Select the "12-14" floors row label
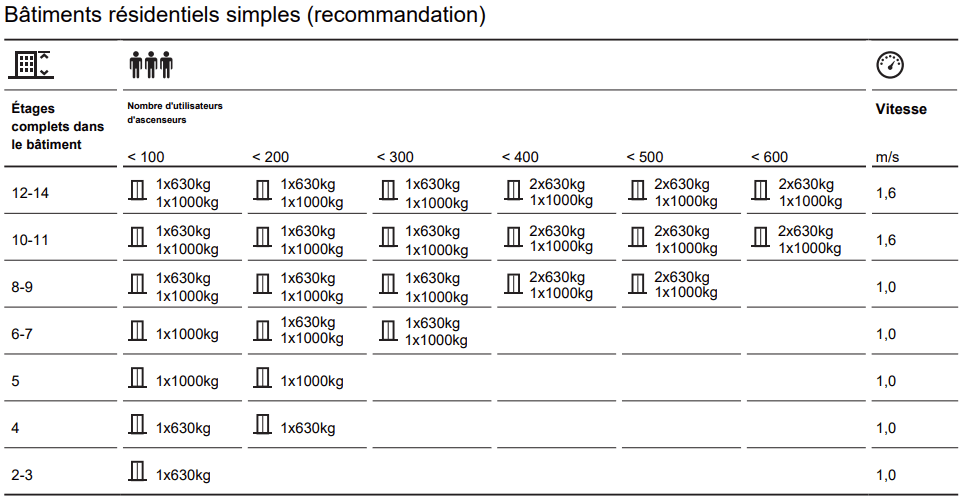 [x=30, y=193]
